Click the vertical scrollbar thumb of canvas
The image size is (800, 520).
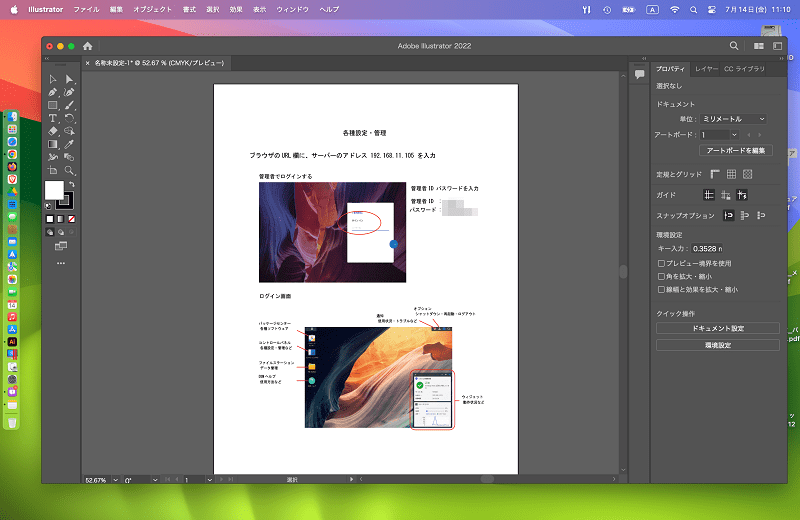[x=623, y=271]
